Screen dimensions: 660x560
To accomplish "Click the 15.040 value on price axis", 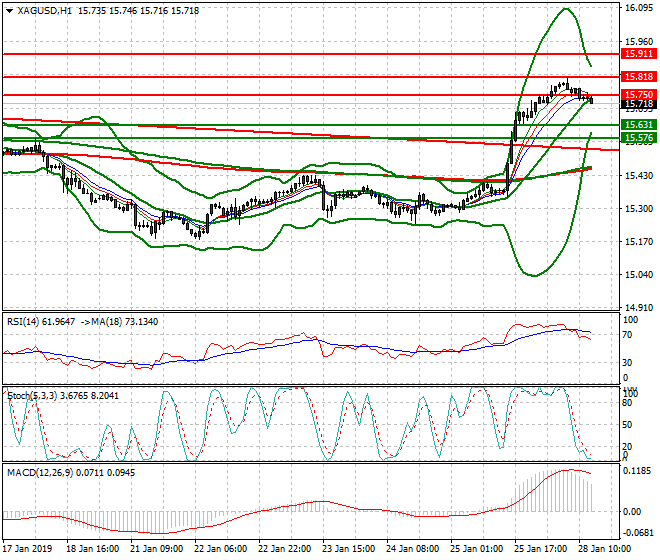I will [x=637, y=275].
